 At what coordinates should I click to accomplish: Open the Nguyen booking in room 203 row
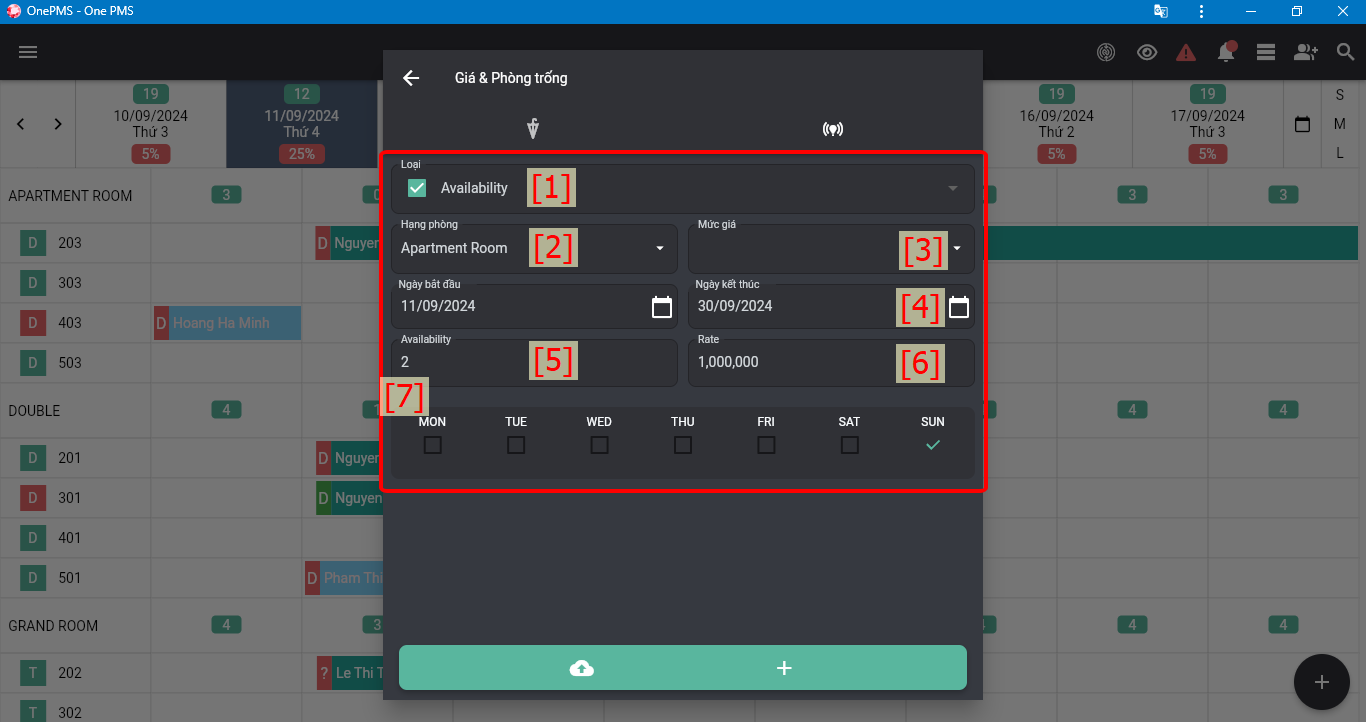tap(349, 243)
